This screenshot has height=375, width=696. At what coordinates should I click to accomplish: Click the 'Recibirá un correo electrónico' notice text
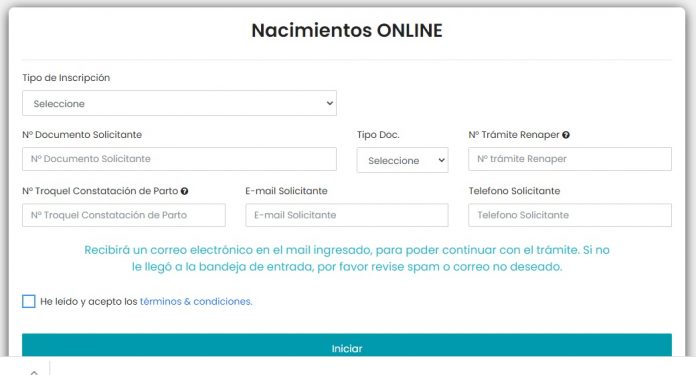[347, 258]
